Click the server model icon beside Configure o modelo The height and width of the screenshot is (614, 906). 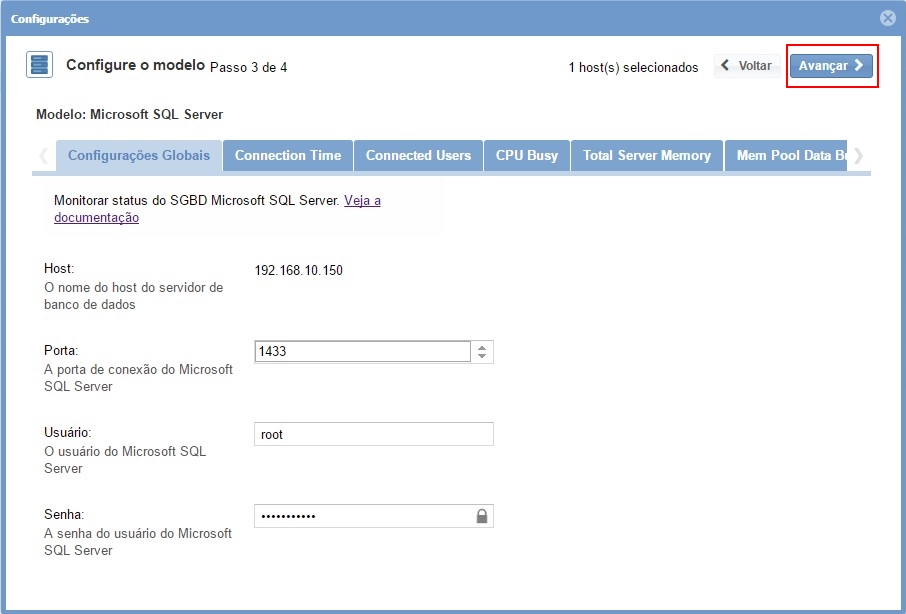(39, 66)
